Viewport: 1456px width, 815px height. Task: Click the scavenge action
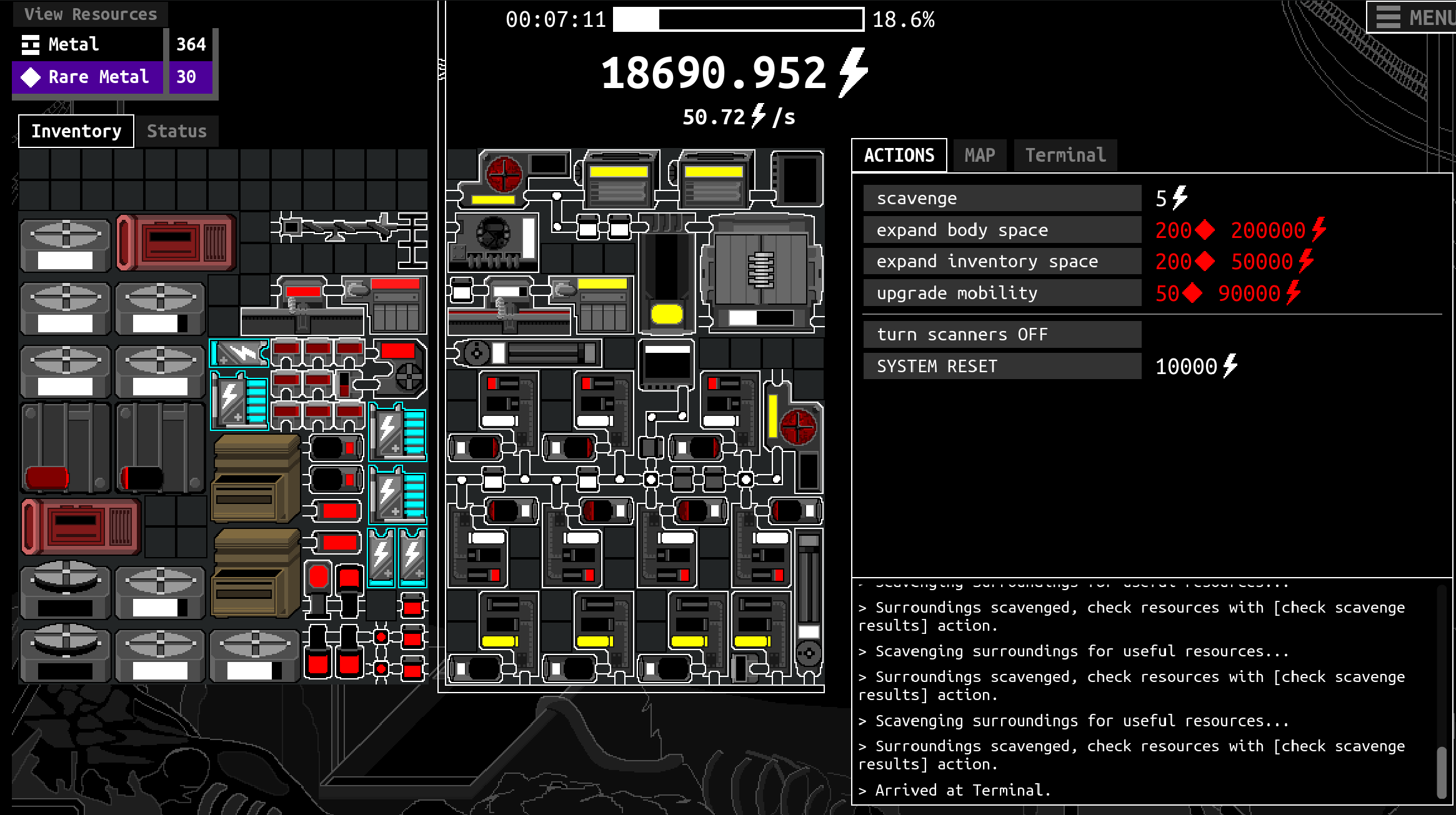coord(1002,198)
